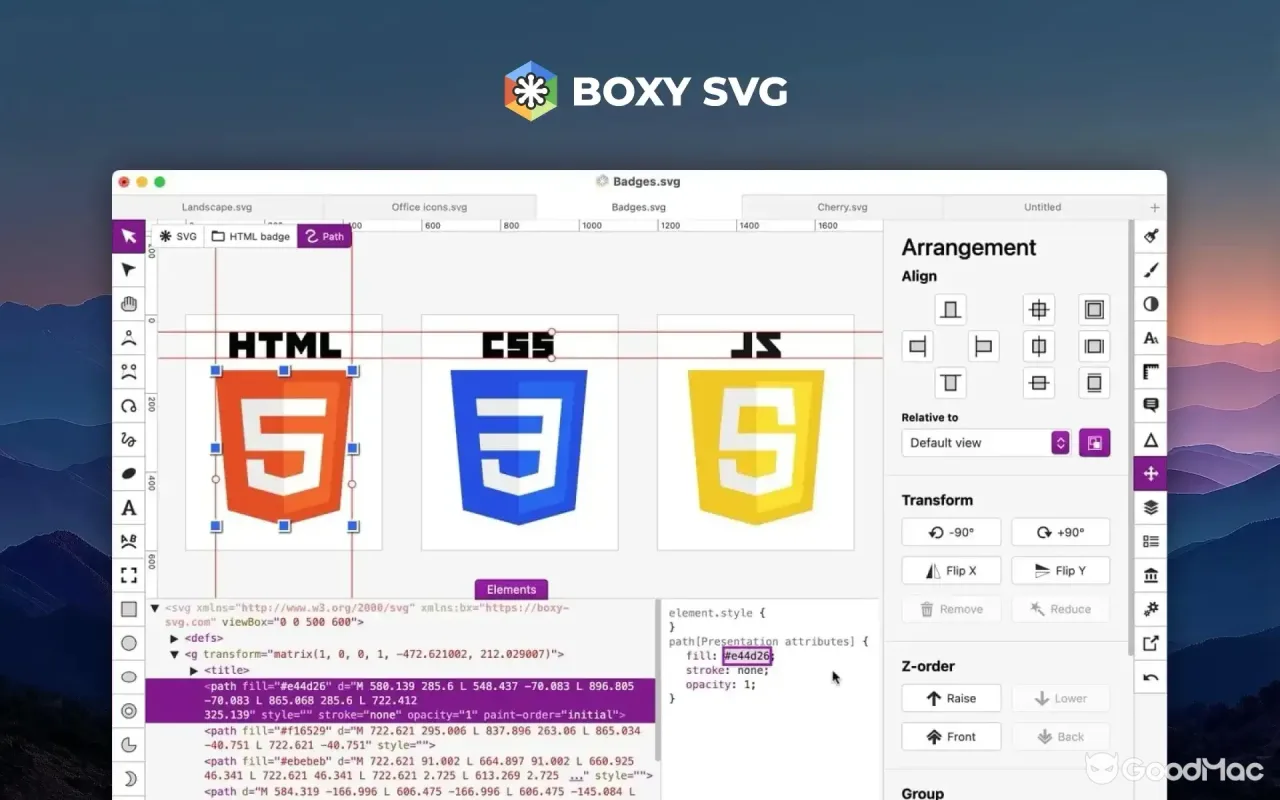Open the Compositing half-circle panel

tap(1151, 304)
